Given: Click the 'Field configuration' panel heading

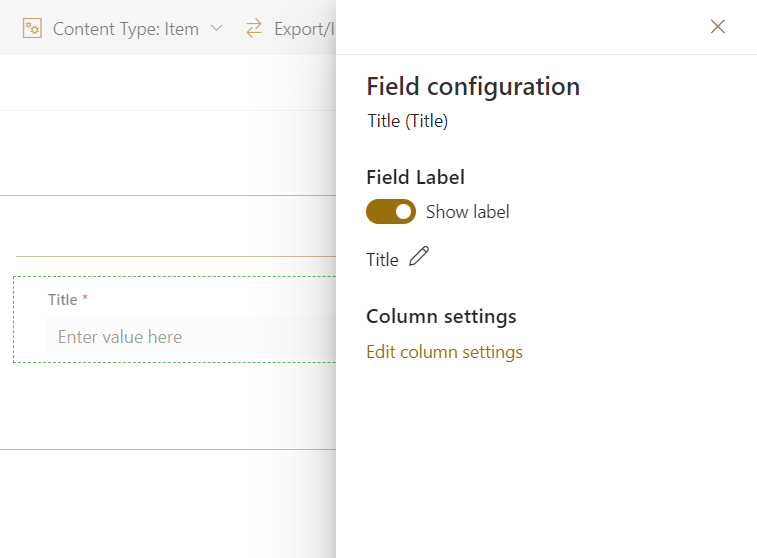Looking at the screenshot, I should 473,87.
